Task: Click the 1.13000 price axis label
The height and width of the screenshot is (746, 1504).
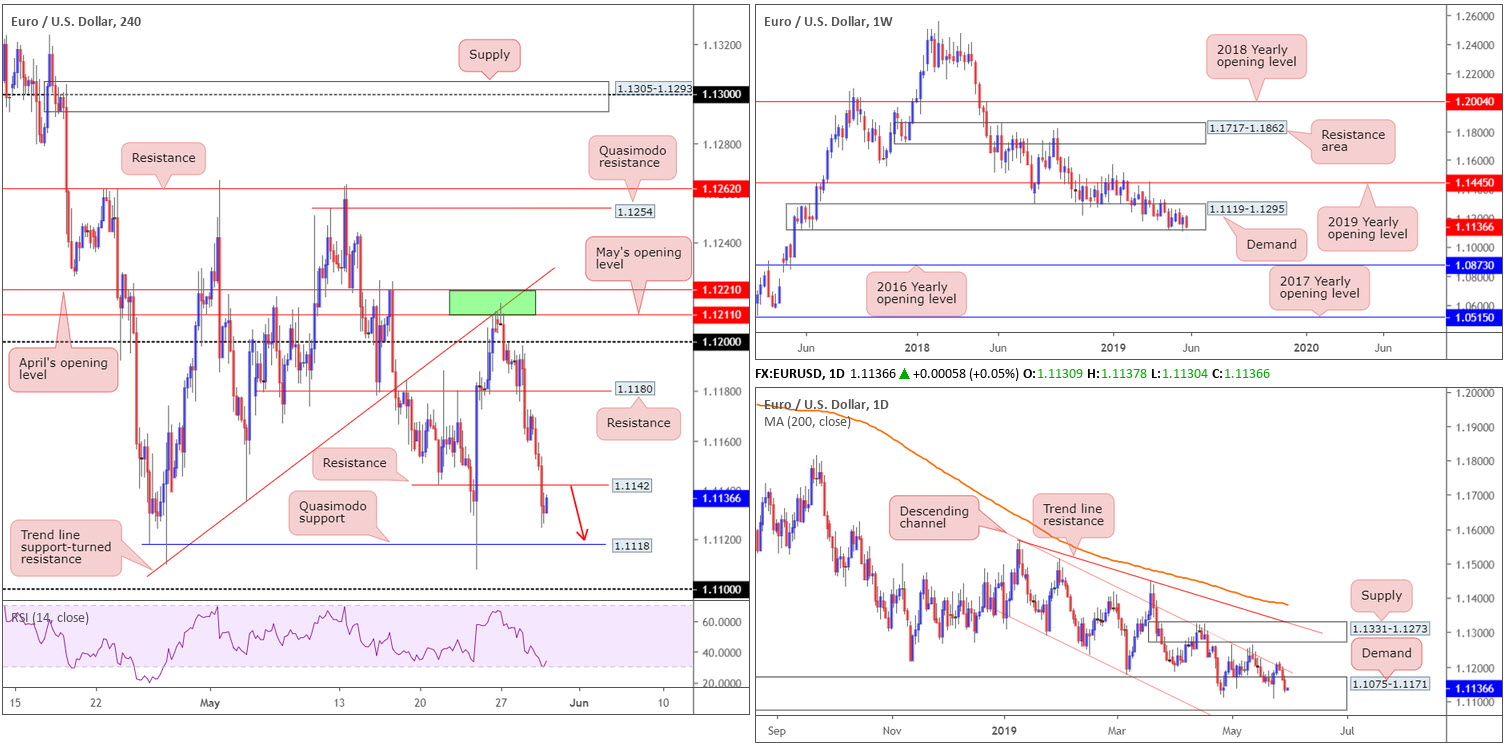Action: coord(720,94)
